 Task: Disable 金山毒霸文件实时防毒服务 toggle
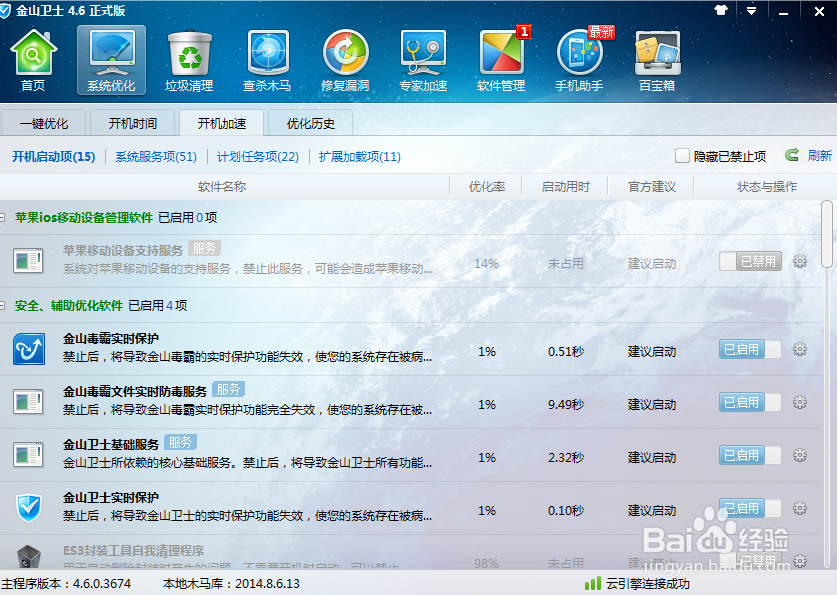click(750, 402)
